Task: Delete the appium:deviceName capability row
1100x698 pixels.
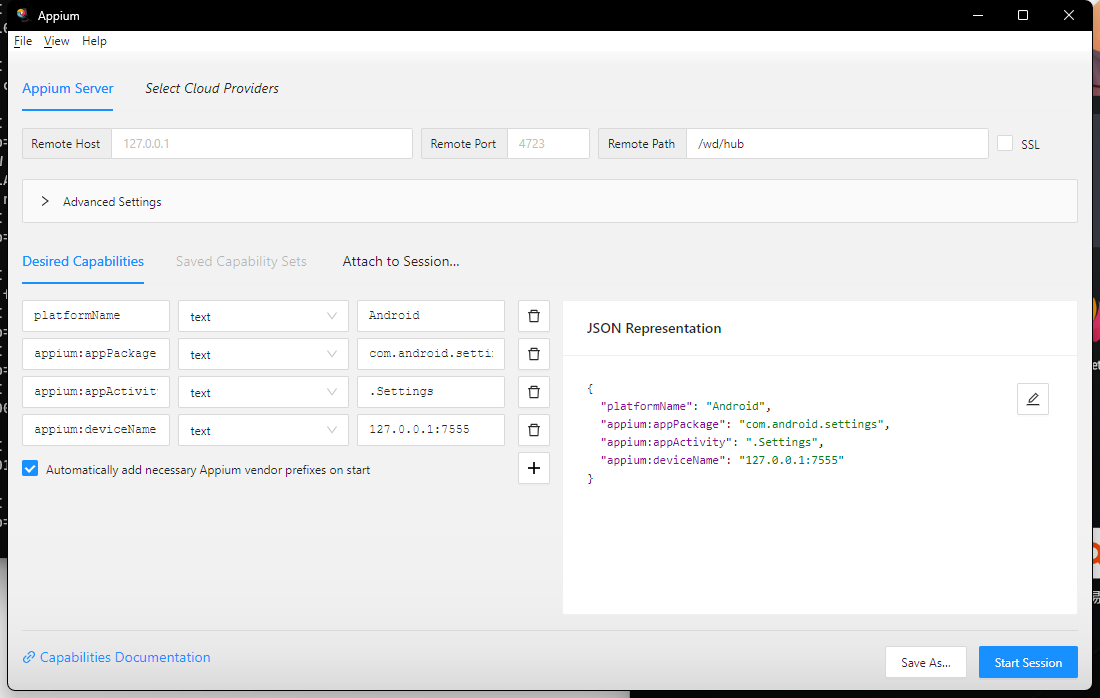Action: pyautogui.click(x=534, y=429)
